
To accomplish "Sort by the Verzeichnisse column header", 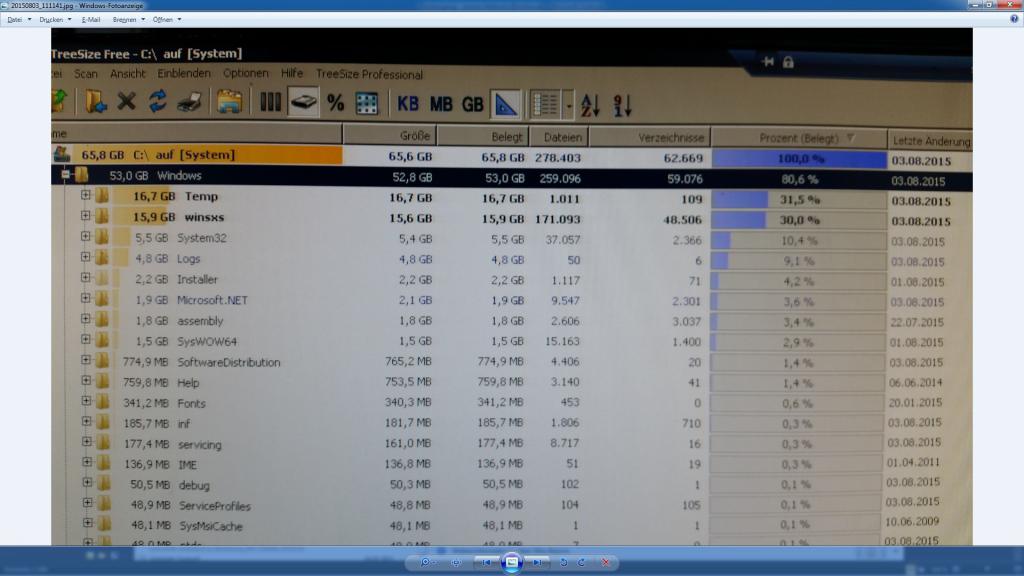I will (650, 137).
